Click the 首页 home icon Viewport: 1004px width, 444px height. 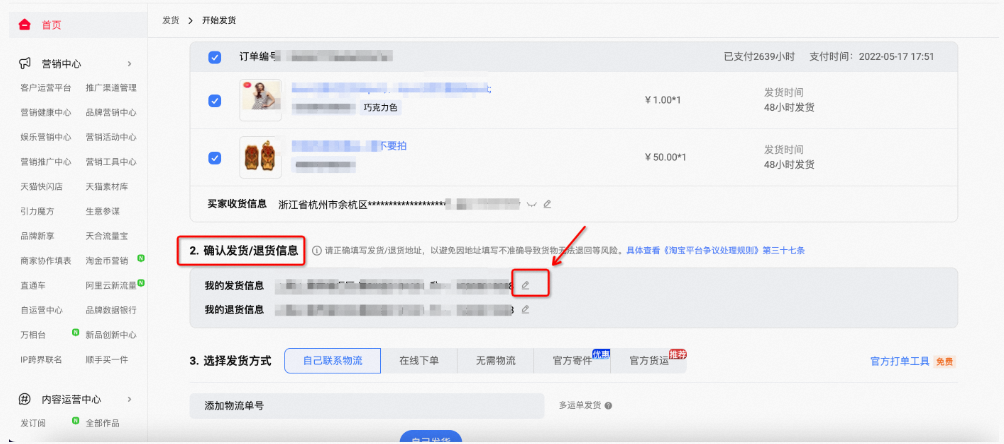pyautogui.click(x=24, y=25)
